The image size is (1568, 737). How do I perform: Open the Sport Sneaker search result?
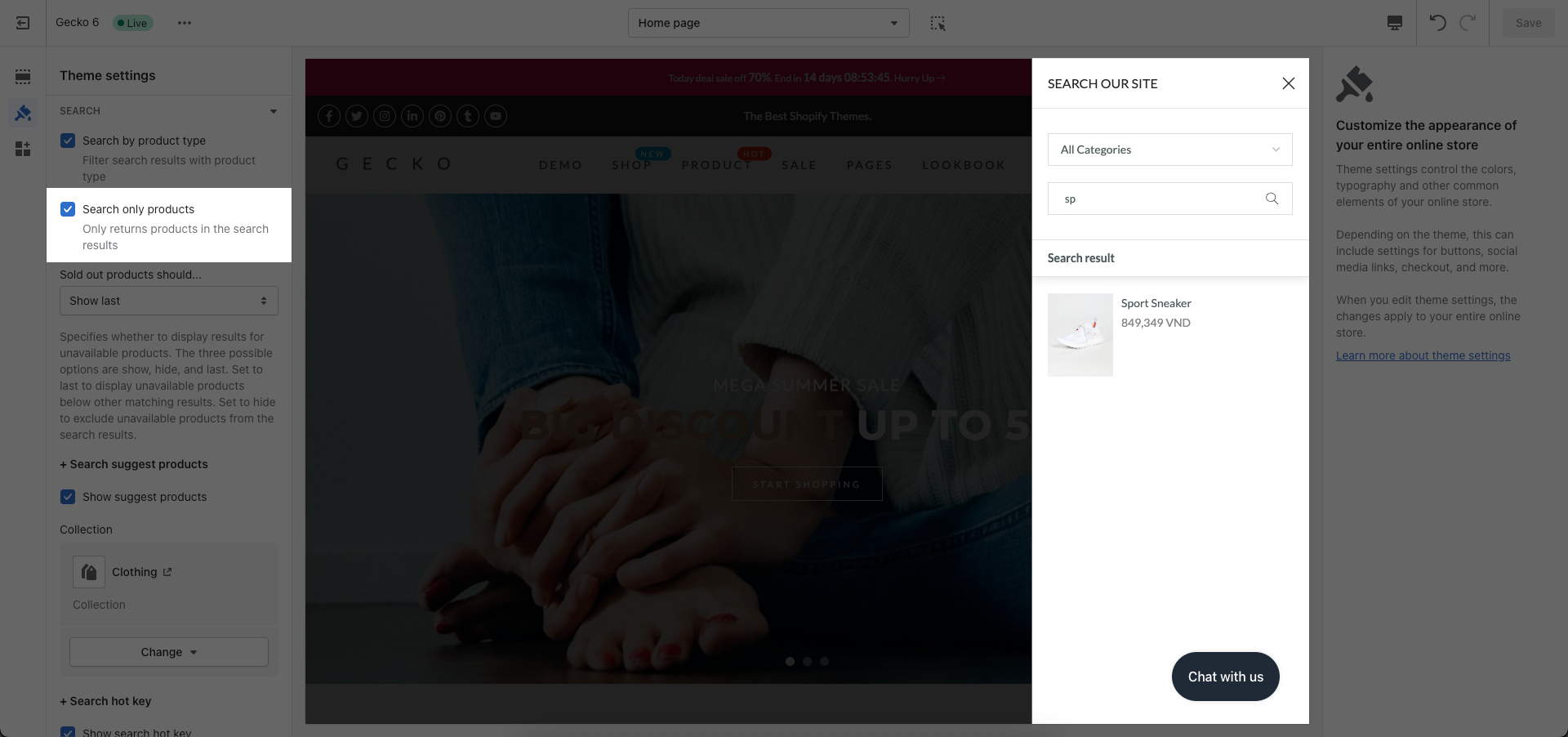1156,303
